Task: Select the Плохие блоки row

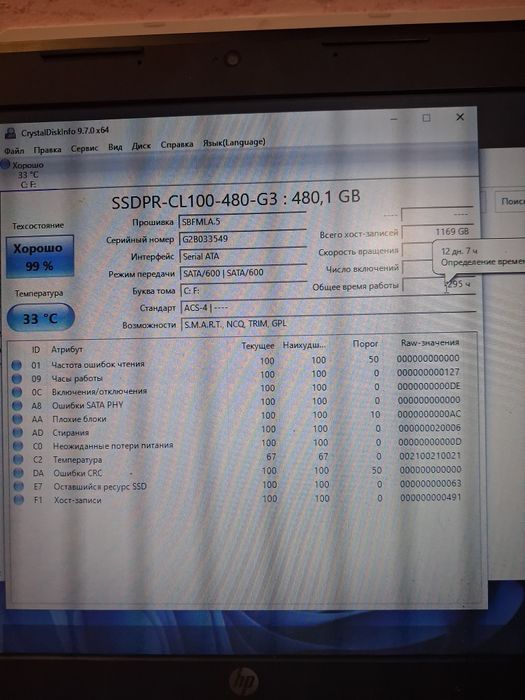Action: click(x=239, y=417)
